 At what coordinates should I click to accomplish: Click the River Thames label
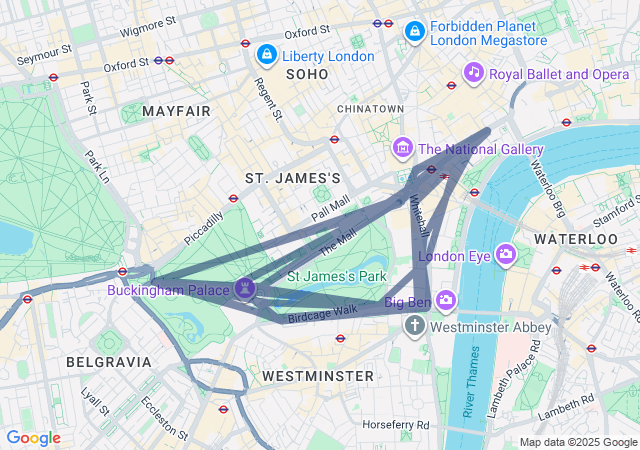(x=471, y=382)
